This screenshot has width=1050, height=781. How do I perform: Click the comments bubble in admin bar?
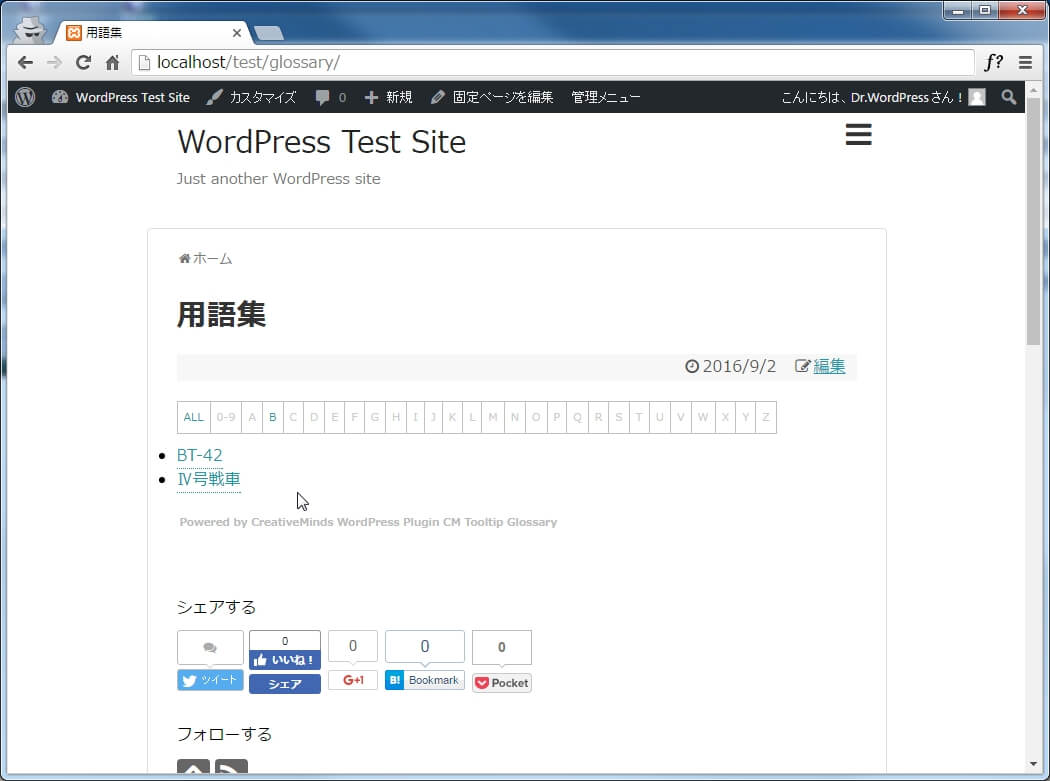[x=330, y=97]
